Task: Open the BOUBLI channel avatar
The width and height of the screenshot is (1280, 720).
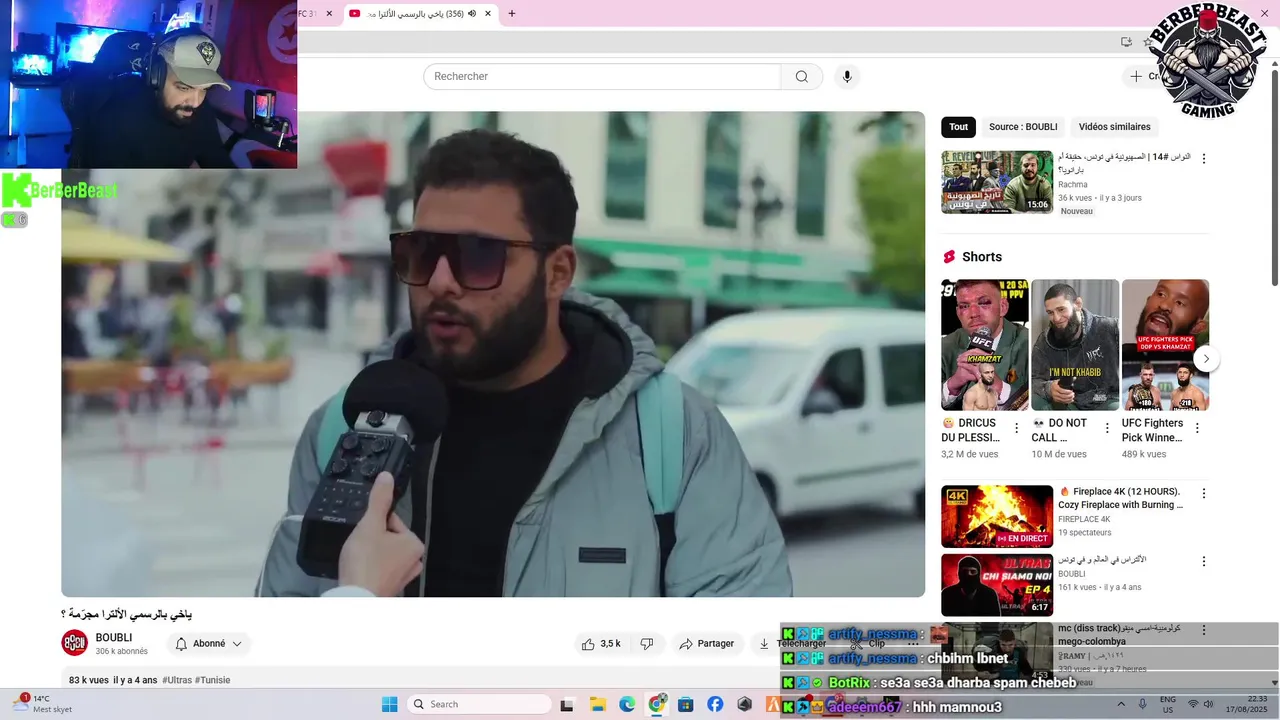Action: pyautogui.click(x=75, y=644)
